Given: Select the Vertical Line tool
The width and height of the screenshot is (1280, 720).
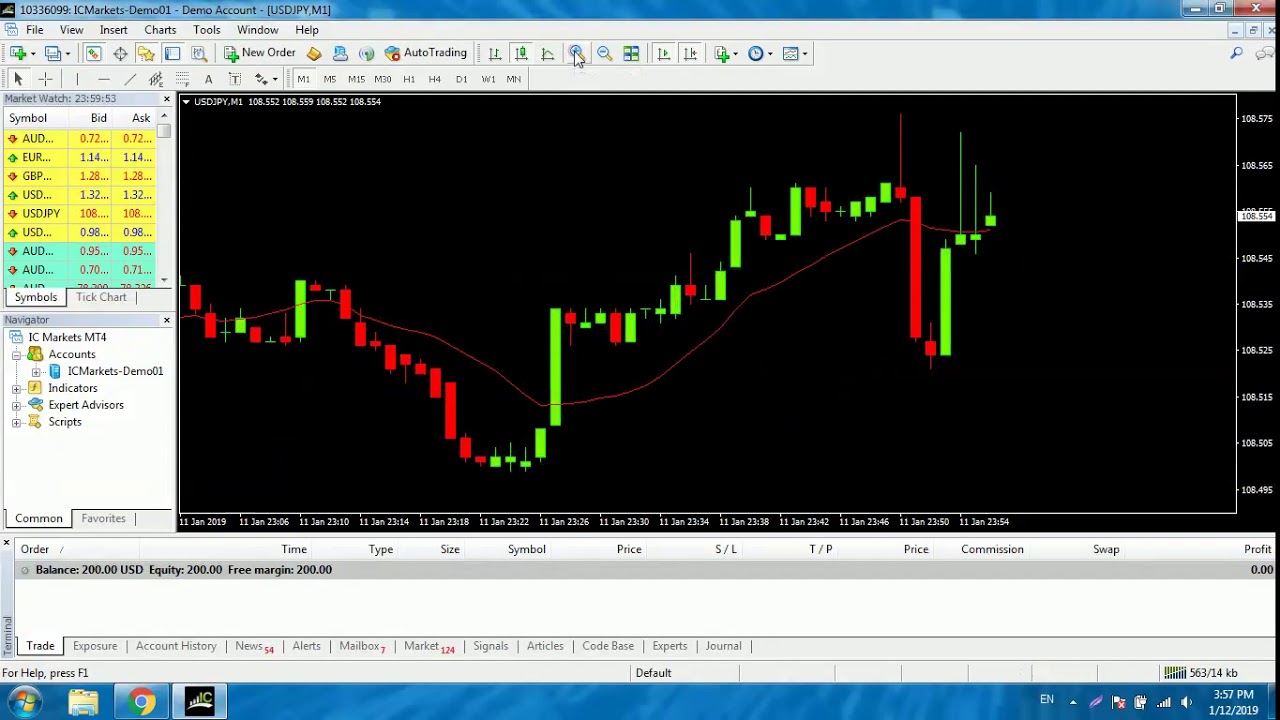Looking at the screenshot, I should click(x=76, y=79).
